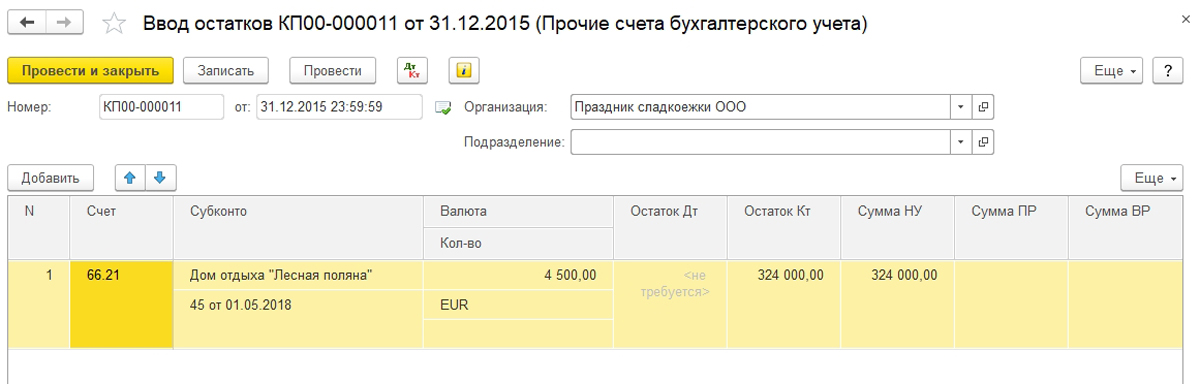Click the document posted status icon
Viewport: 1200px width, 384px height.
[x=445, y=108]
